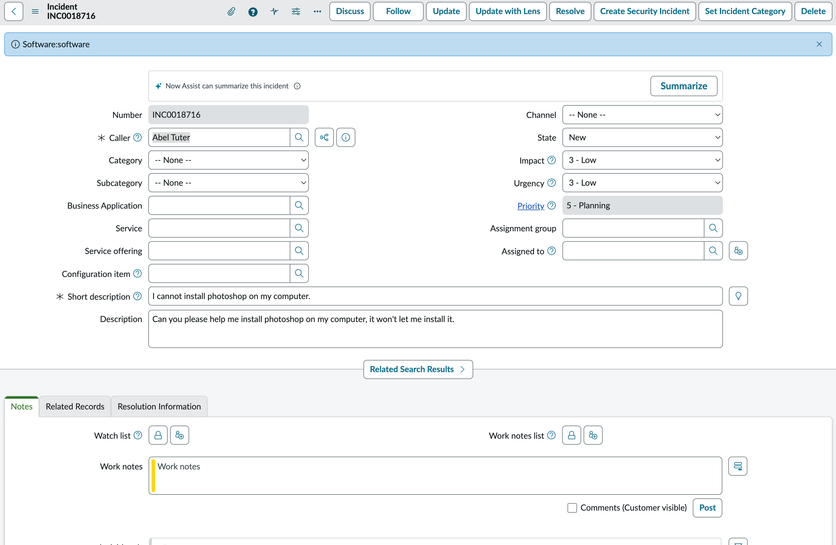Open the Resolution Information tab
Viewport: 836px width, 545px height.
pos(159,407)
